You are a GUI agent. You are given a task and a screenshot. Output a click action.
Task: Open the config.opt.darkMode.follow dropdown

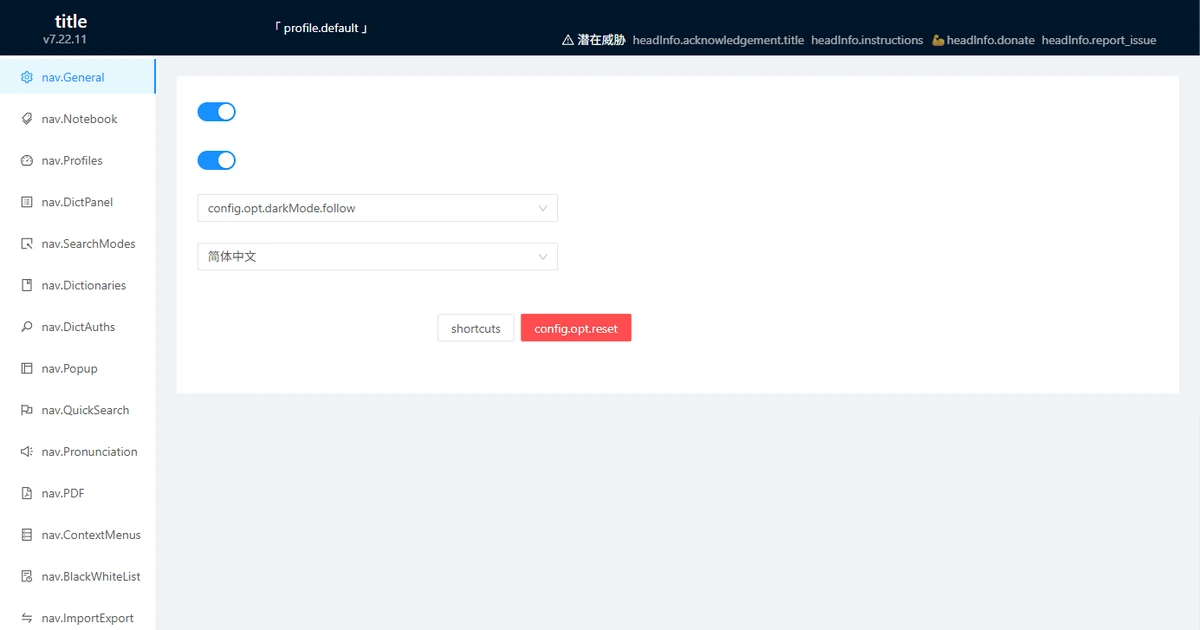(x=377, y=208)
